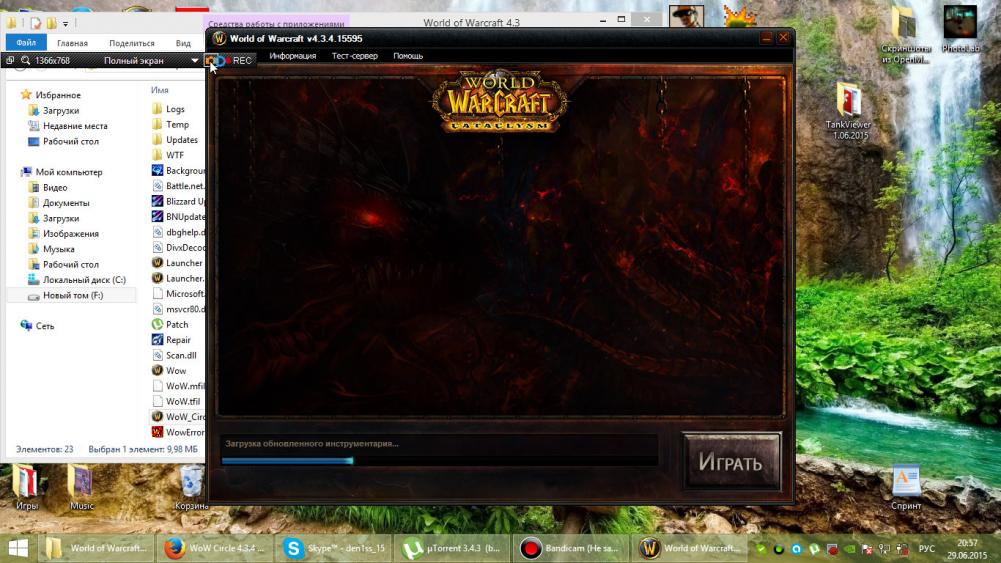The height and width of the screenshot is (563, 1001).
Task: Switch to the Главная ribbon tab
Action: tap(72, 43)
